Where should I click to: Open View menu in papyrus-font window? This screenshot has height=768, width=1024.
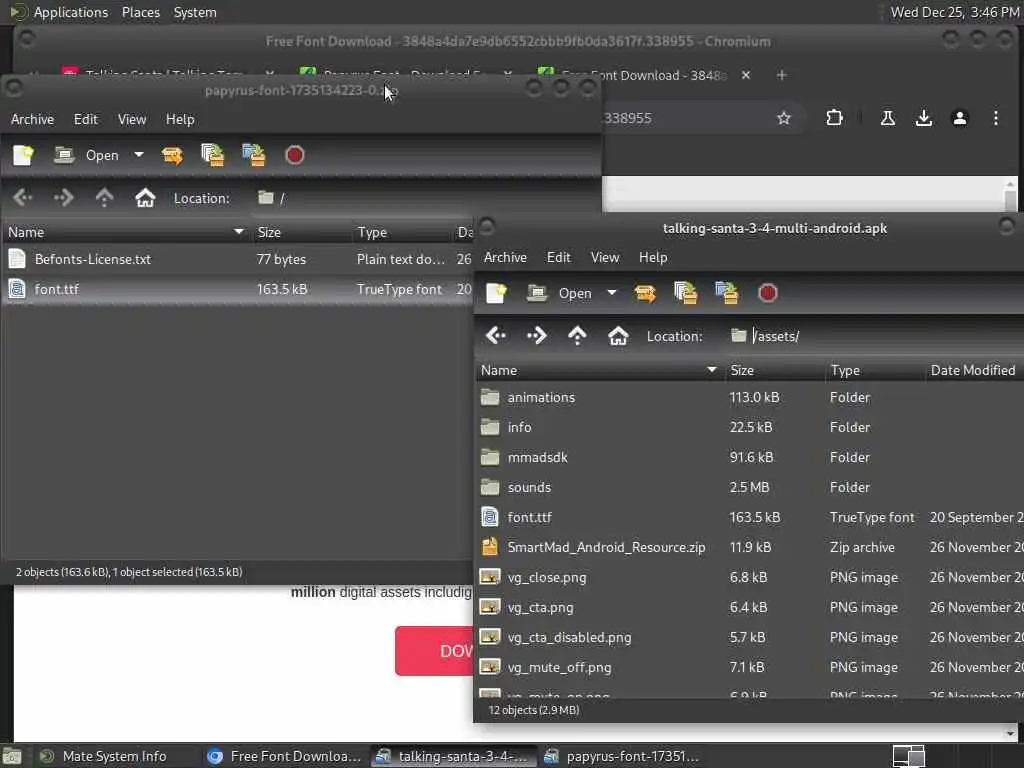pos(132,120)
